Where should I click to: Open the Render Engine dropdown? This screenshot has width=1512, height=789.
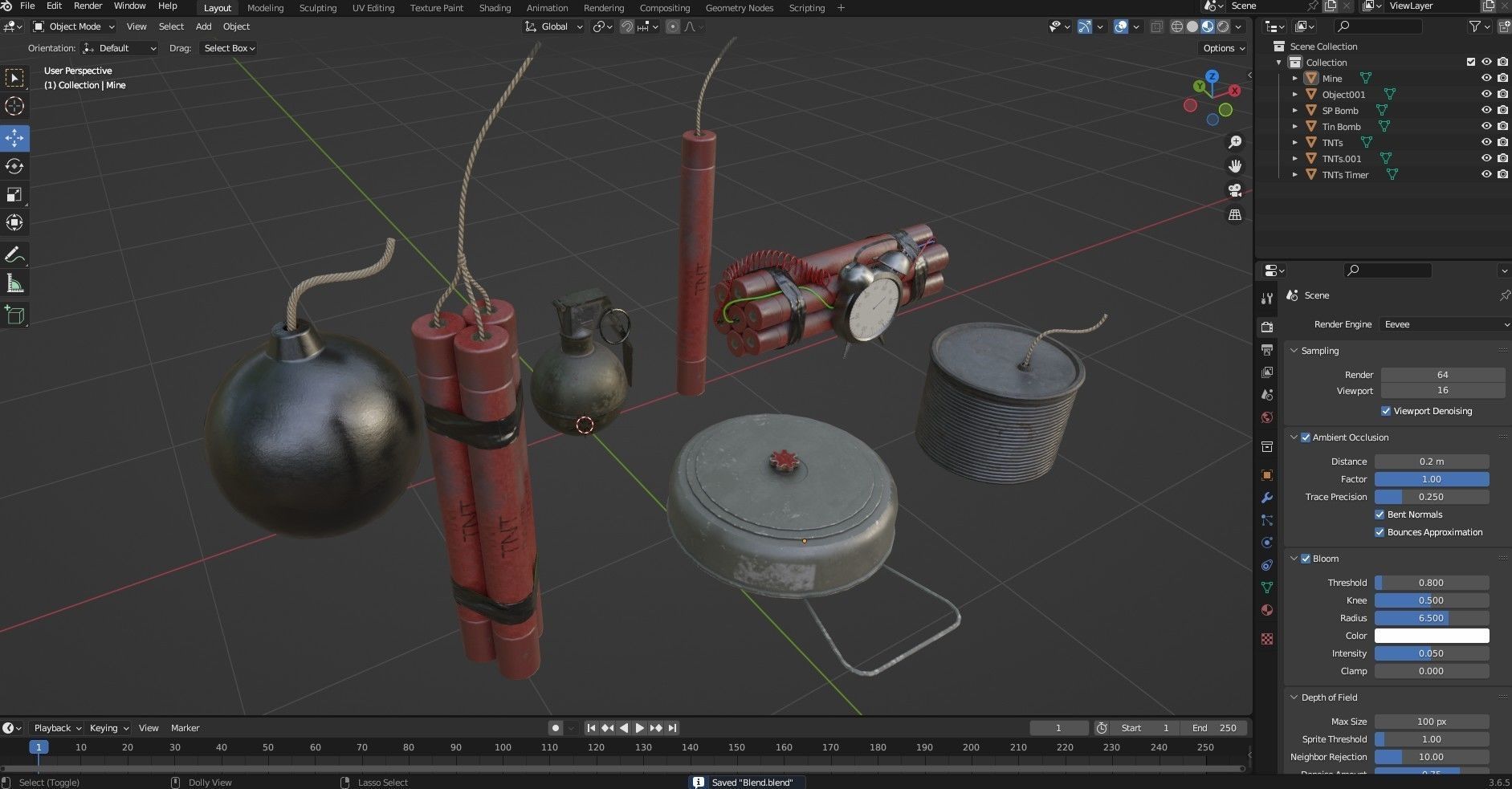pyautogui.click(x=1443, y=324)
